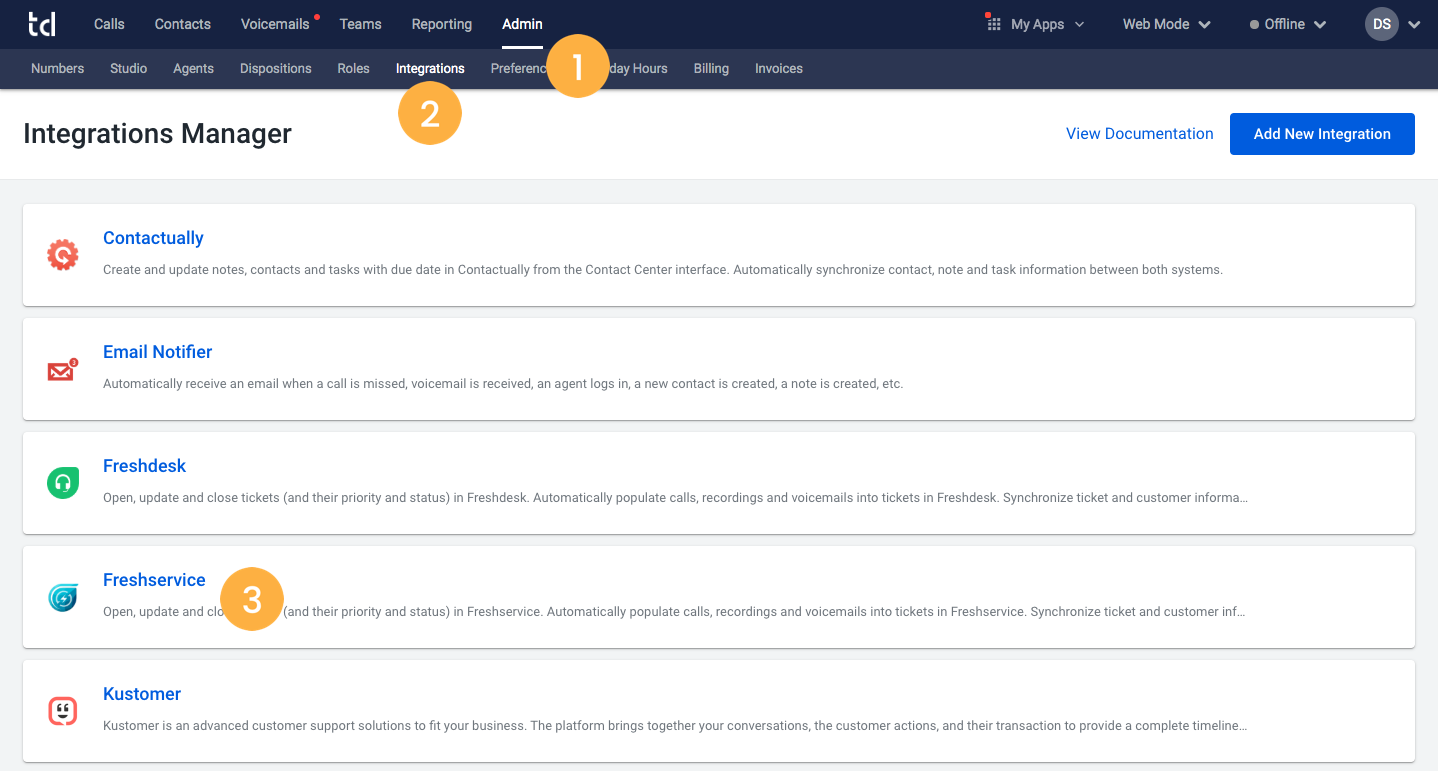Click the Integrations Manager heading
The image size is (1438, 771).
tap(157, 133)
